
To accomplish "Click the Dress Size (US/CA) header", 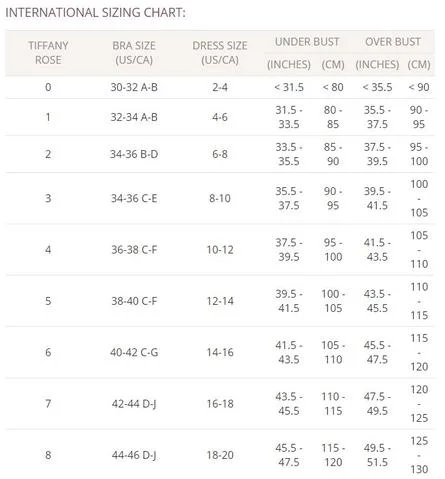I will (220, 53).
